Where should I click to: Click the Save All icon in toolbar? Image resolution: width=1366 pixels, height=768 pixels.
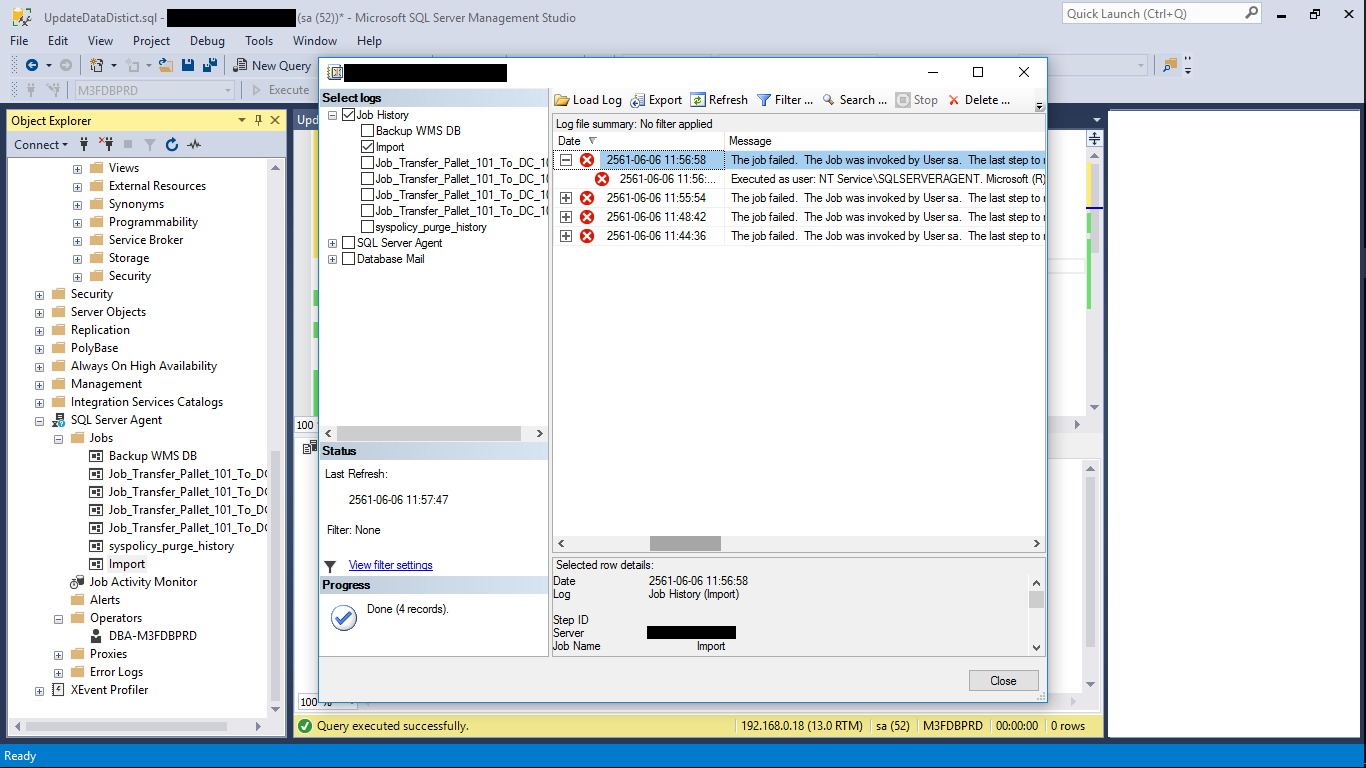(210, 65)
